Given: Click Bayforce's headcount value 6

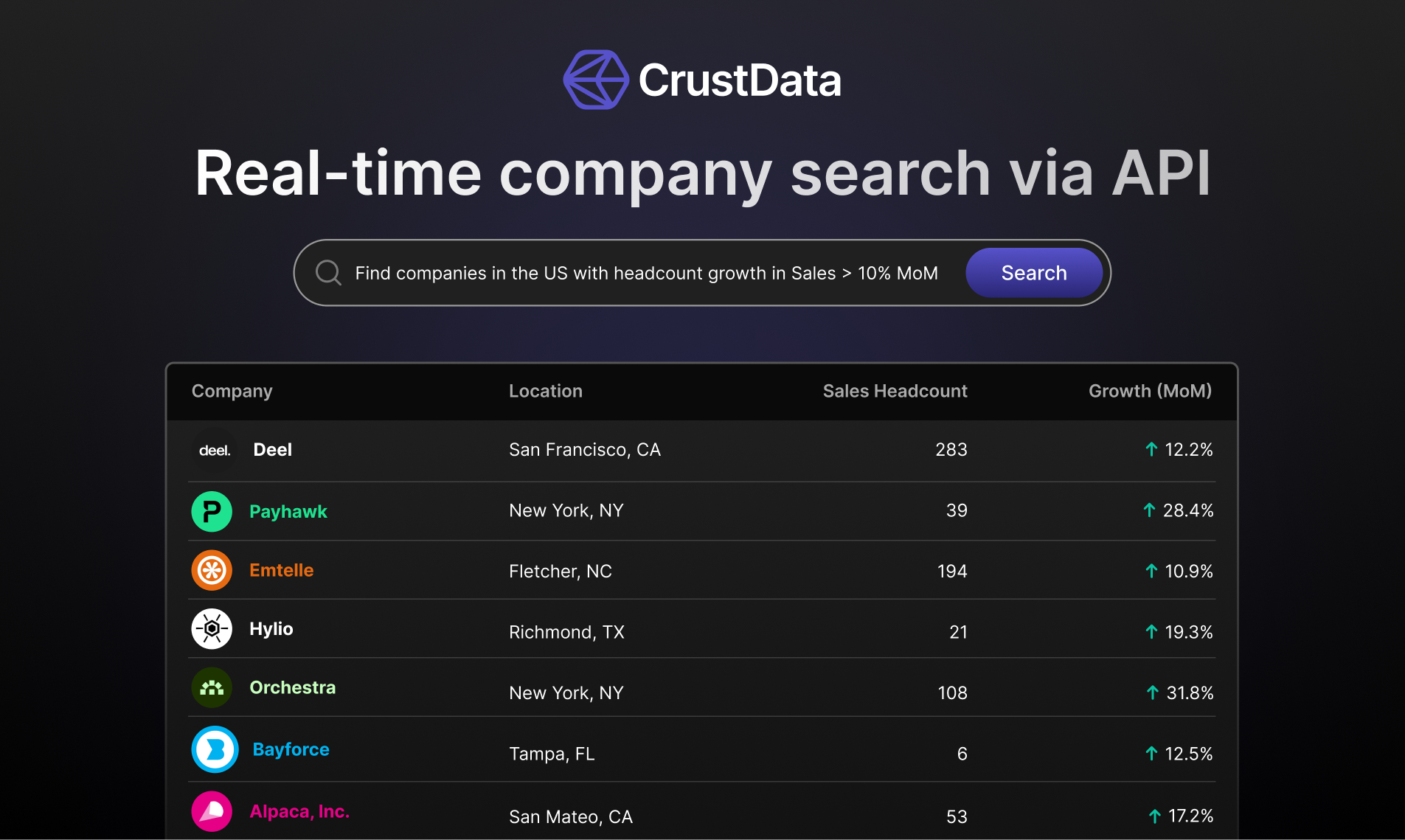Looking at the screenshot, I should tap(962, 754).
